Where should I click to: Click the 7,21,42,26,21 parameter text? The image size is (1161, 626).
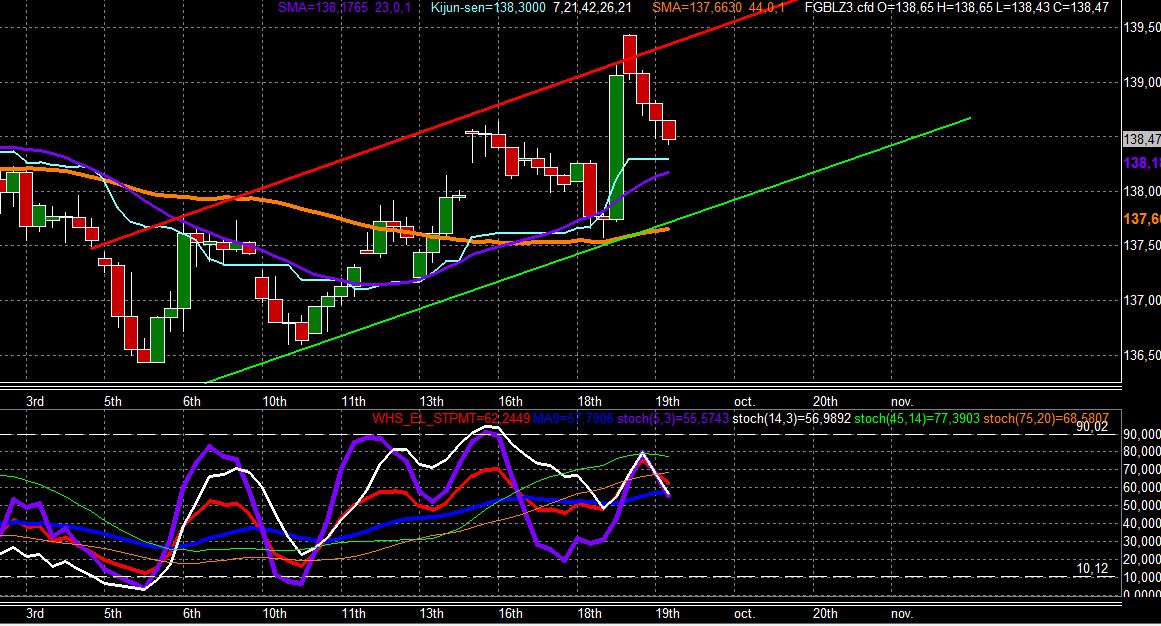(x=592, y=7)
